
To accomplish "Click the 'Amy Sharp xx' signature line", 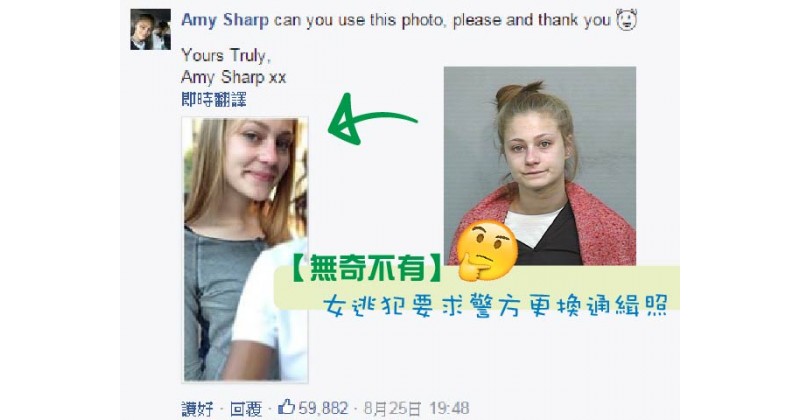I will (234, 77).
